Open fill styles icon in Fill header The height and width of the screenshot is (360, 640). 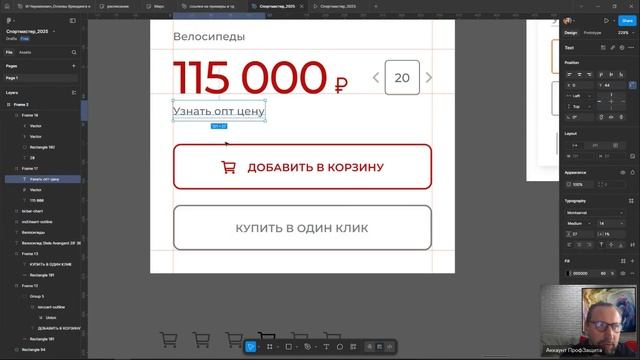(x=623, y=261)
